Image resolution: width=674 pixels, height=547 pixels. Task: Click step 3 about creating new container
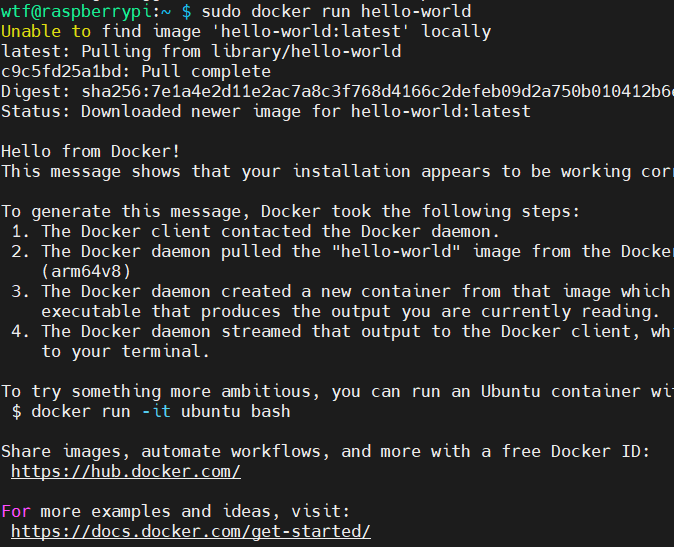point(343,291)
